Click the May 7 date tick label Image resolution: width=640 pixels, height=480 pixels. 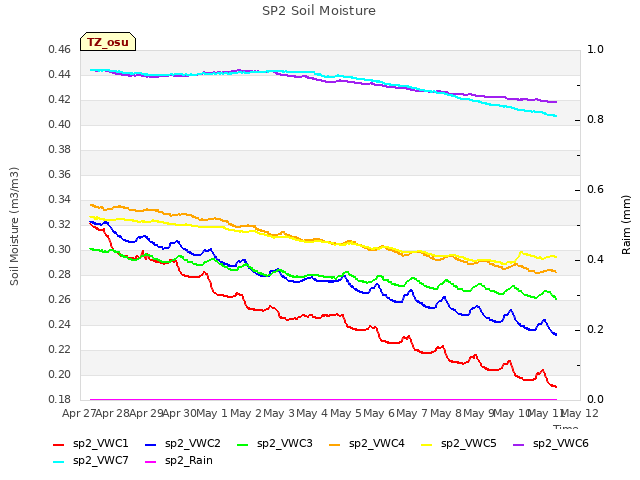(412, 413)
